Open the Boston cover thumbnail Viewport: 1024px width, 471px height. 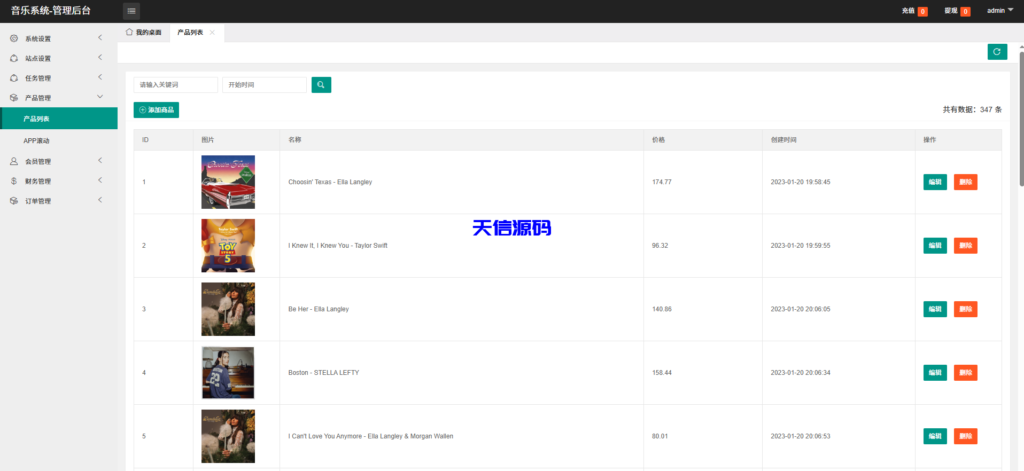(x=228, y=372)
